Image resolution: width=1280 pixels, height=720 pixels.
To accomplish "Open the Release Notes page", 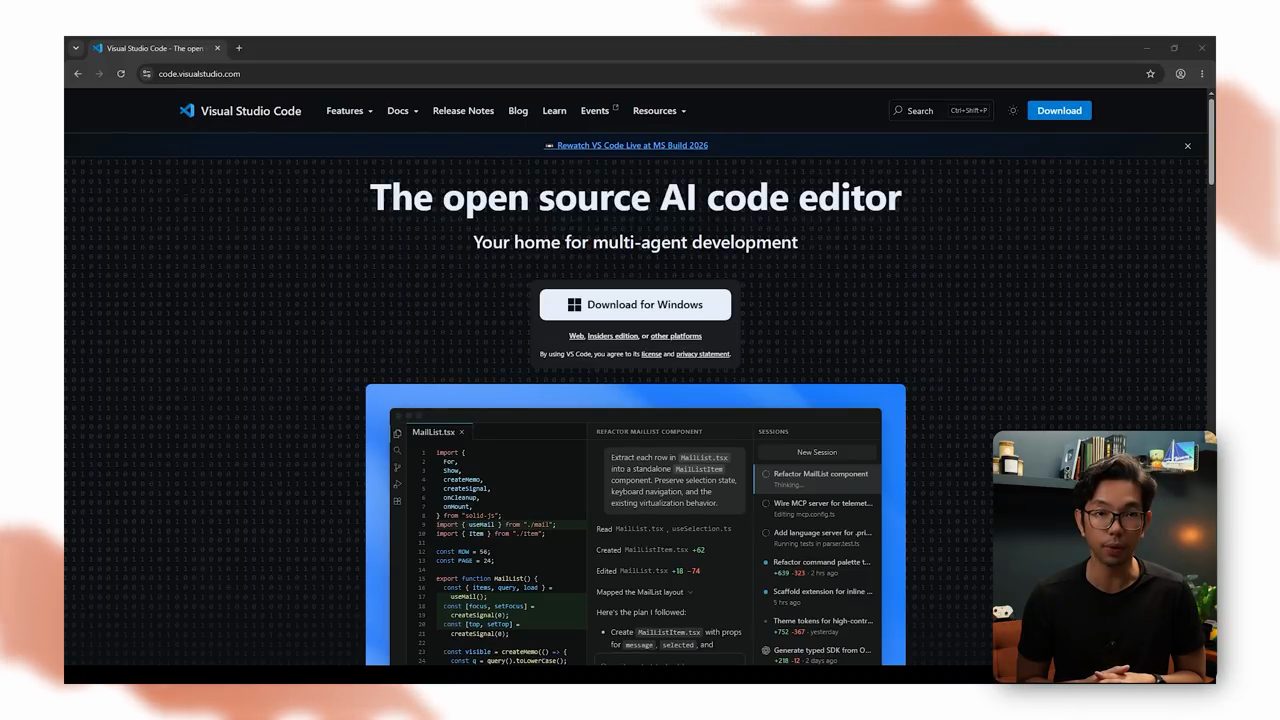I will [463, 111].
